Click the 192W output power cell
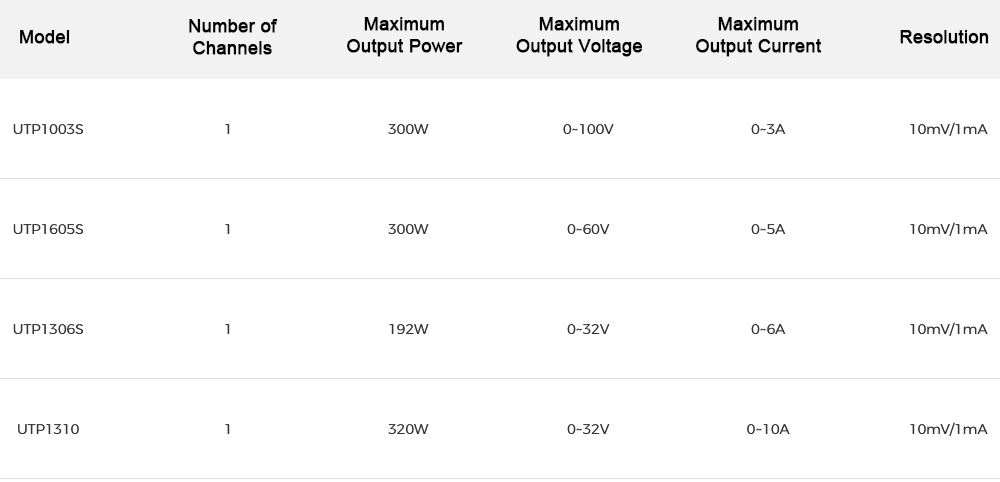The height and width of the screenshot is (482, 1000). (408, 329)
